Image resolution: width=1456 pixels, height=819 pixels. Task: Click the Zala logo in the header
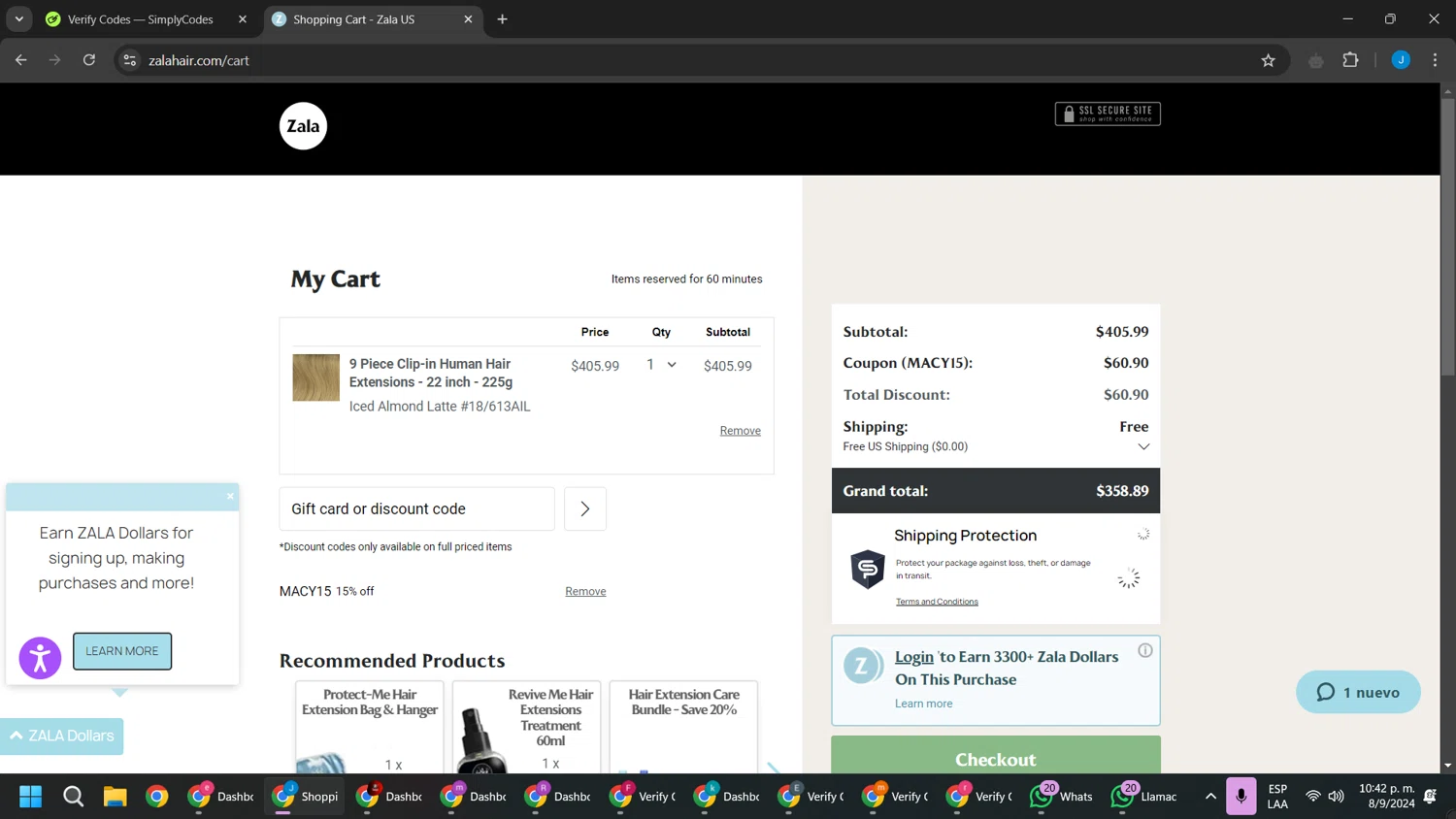tap(303, 126)
